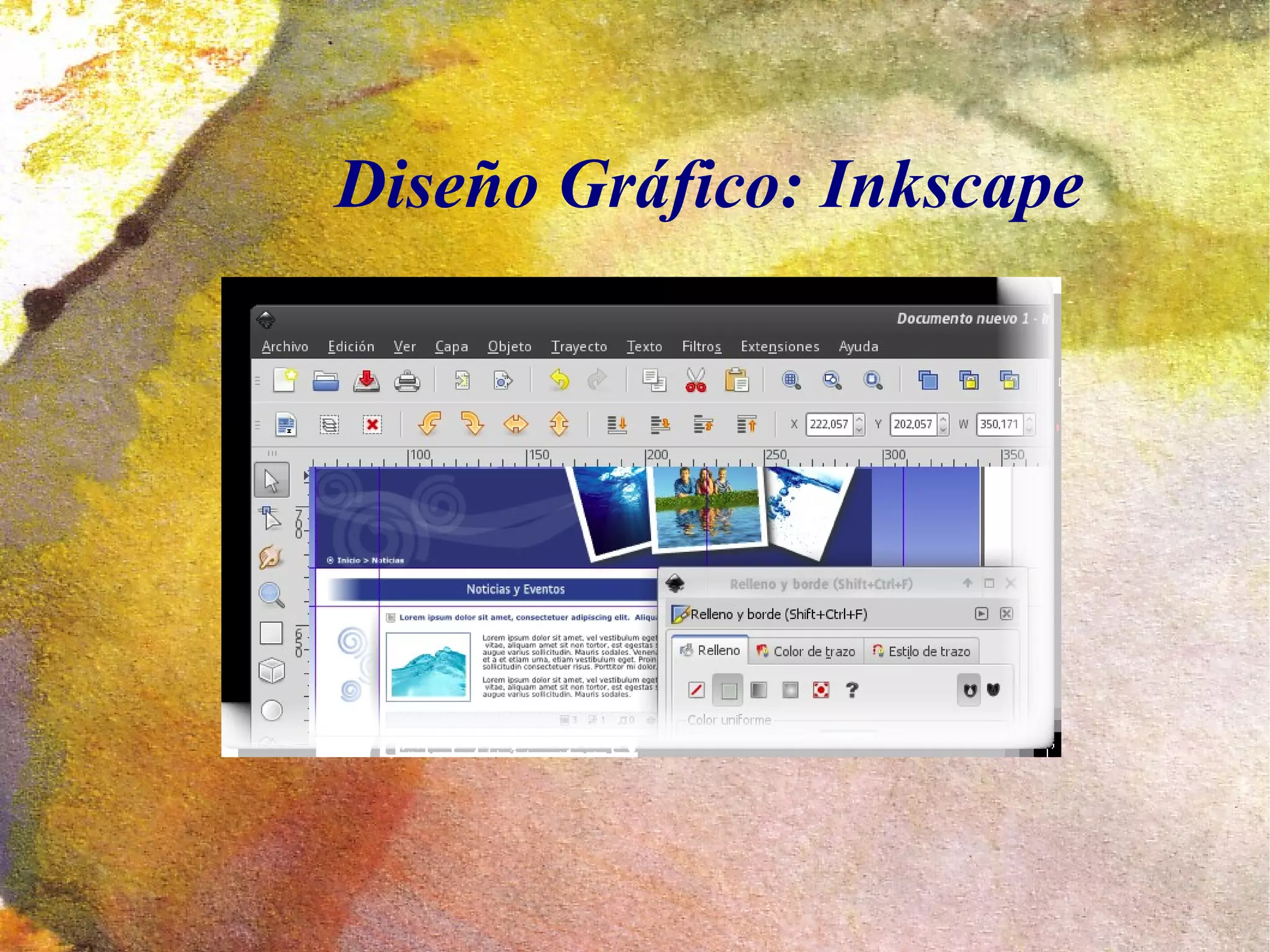Open a file via the folder icon
This screenshot has width=1270, height=952.
(326, 380)
